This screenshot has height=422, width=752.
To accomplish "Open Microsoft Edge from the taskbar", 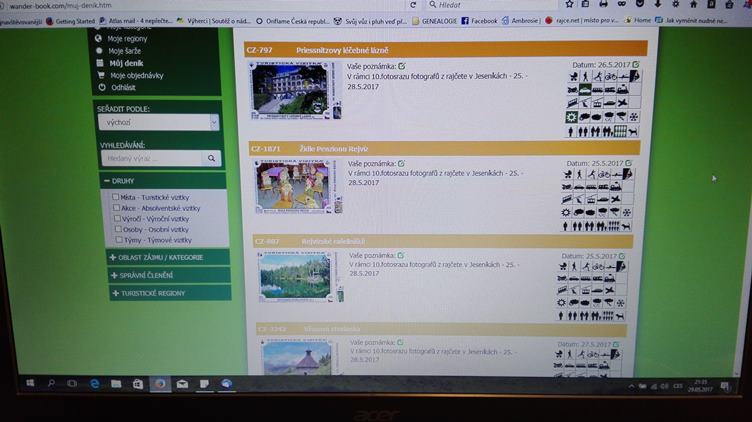I will click(95, 384).
